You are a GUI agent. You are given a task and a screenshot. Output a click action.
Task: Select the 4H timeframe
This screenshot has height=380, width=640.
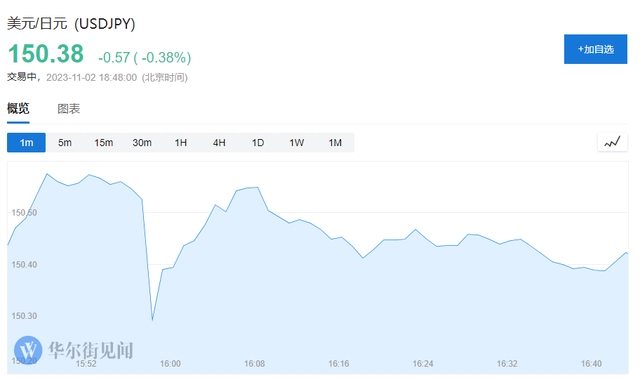click(x=219, y=143)
